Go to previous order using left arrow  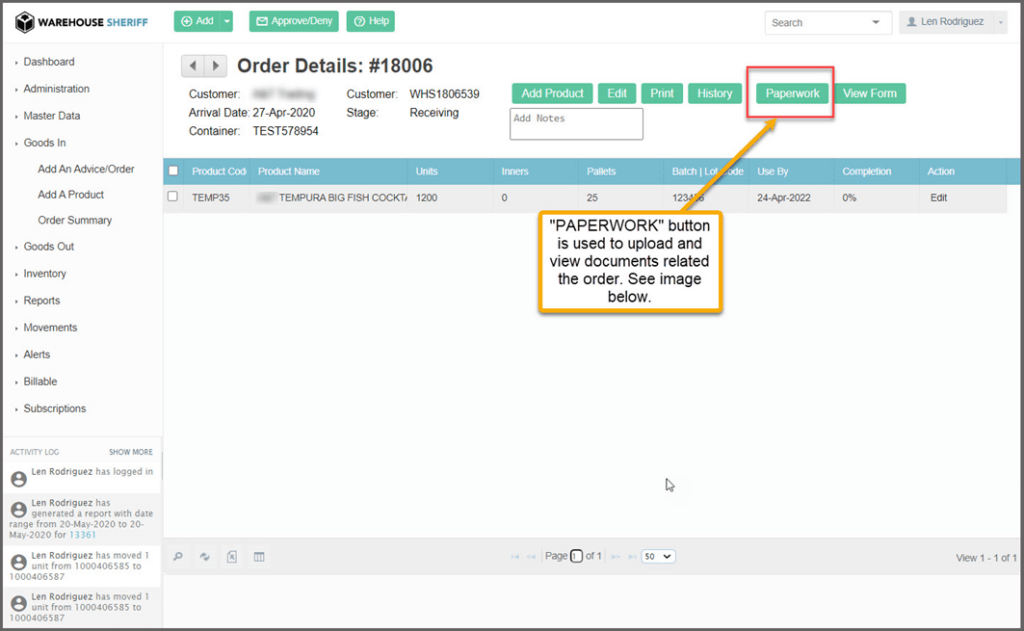point(192,66)
